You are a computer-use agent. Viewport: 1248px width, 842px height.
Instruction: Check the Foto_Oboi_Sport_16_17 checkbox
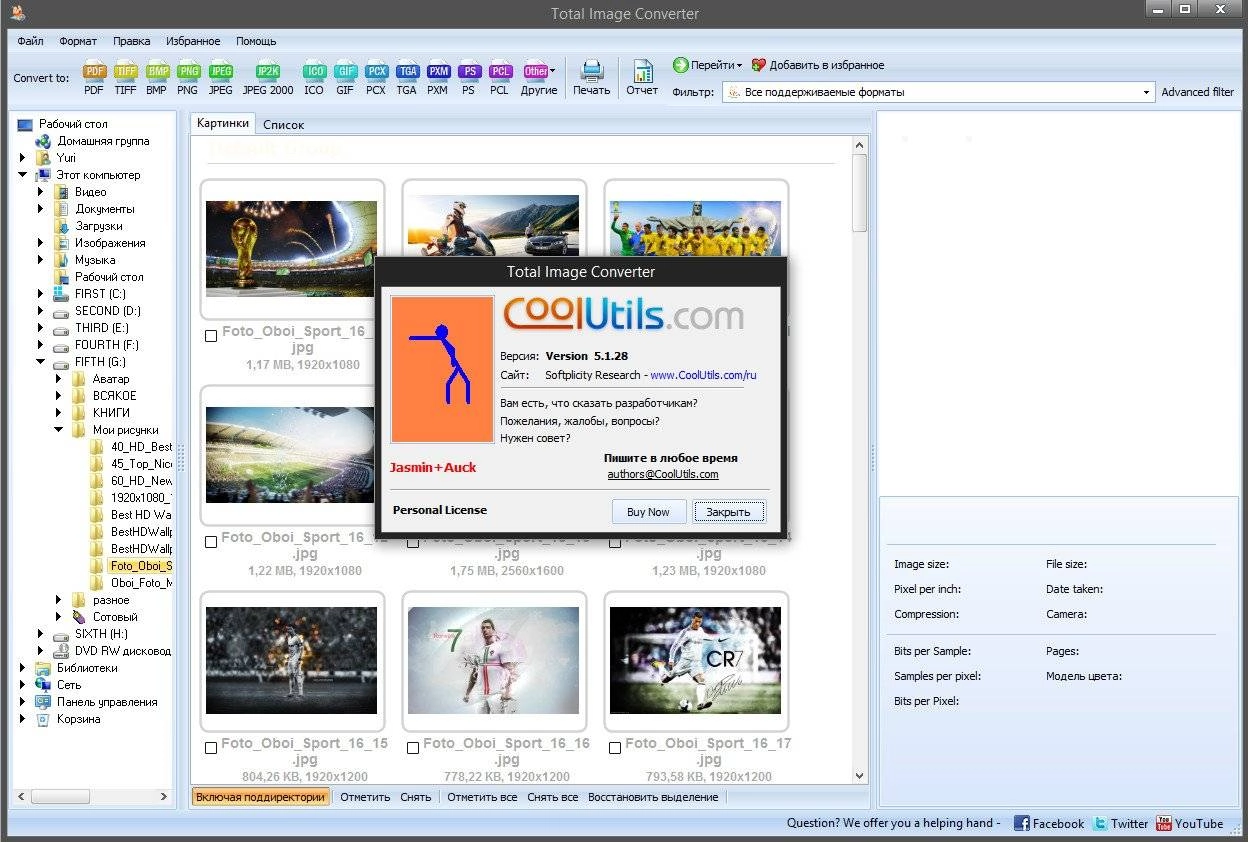[x=615, y=748]
